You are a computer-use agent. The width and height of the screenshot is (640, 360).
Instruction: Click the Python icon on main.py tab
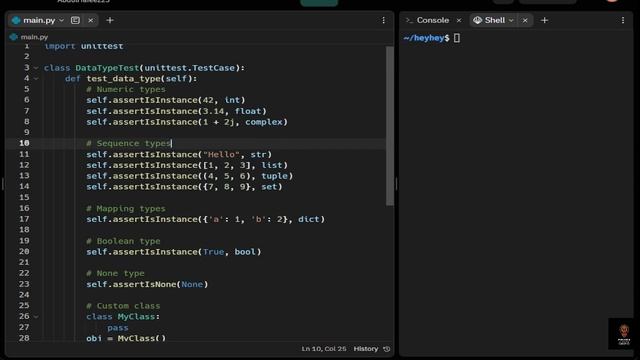[x=16, y=20]
